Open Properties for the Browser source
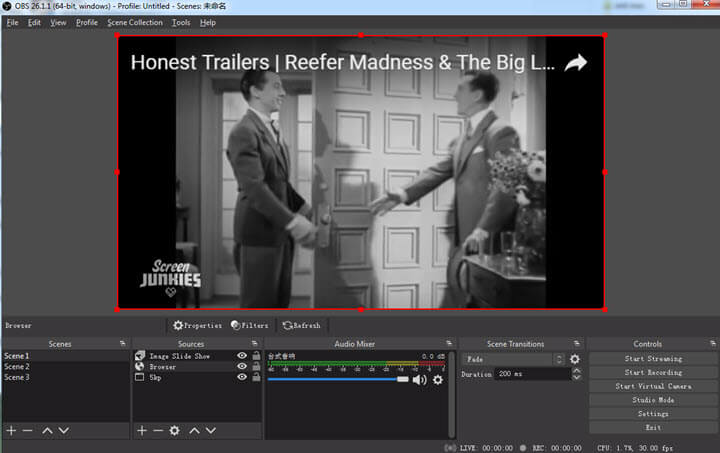 [197, 325]
